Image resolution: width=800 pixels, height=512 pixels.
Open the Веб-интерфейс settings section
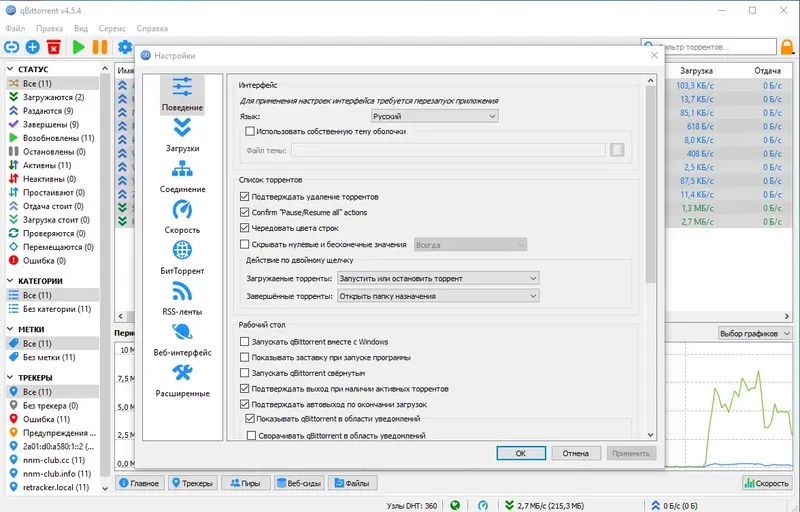point(182,340)
